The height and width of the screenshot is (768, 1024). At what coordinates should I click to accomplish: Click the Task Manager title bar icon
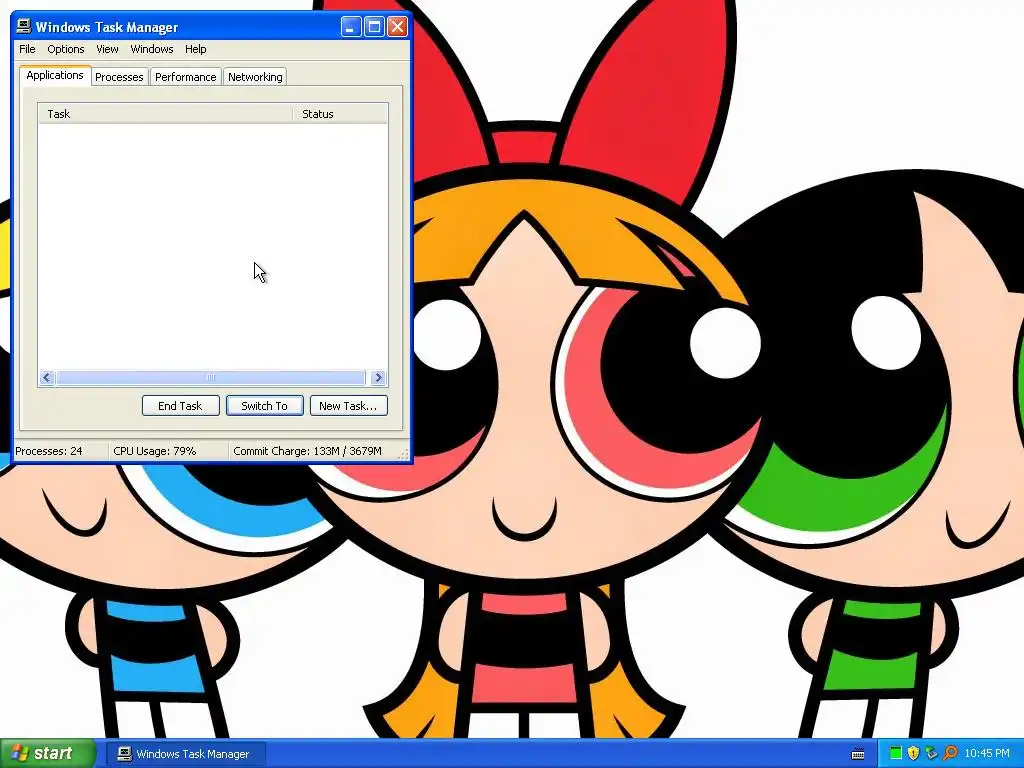(24, 27)
